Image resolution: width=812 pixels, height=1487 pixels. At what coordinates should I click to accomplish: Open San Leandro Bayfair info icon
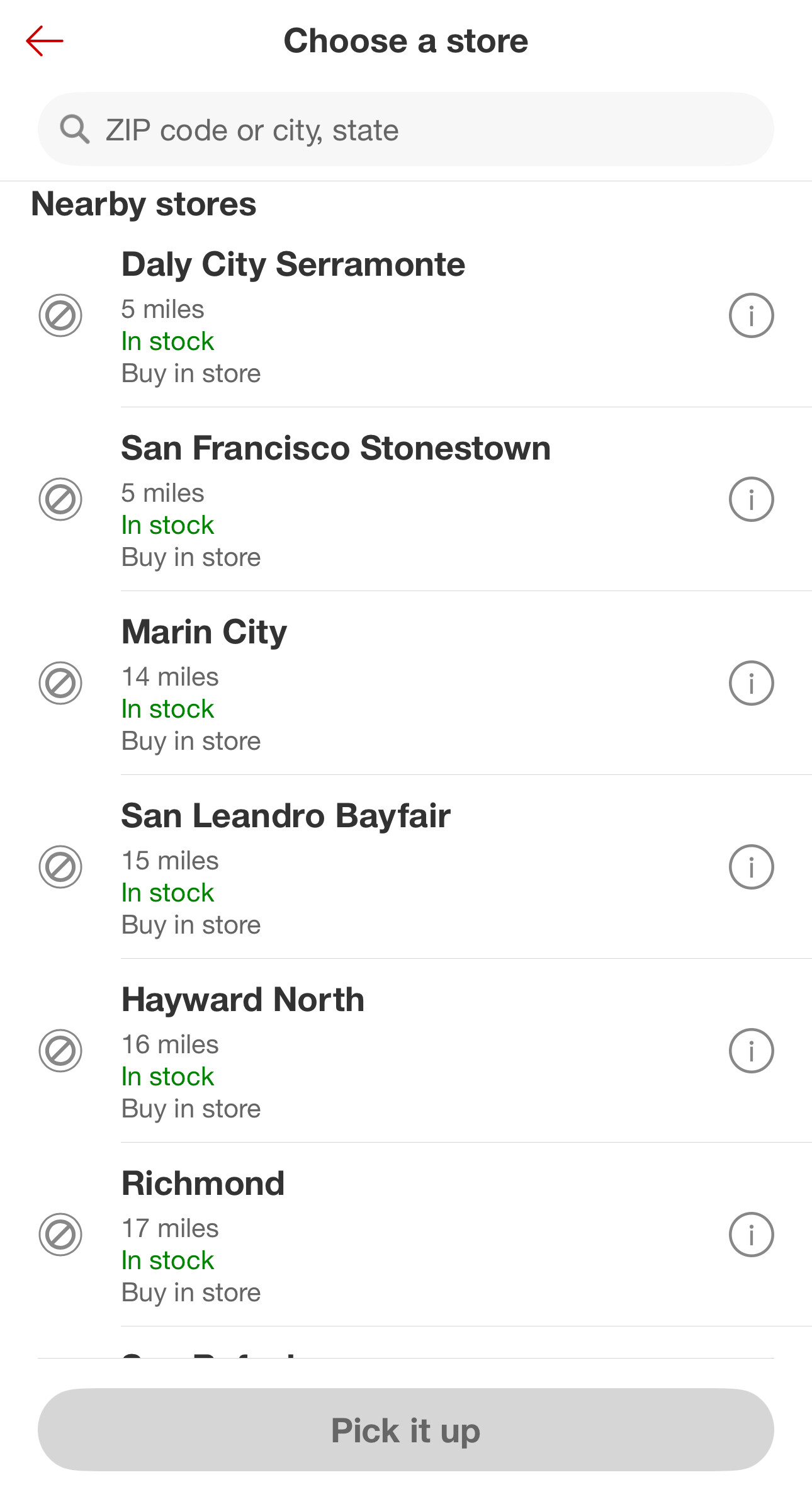click(x=751, y=867)
